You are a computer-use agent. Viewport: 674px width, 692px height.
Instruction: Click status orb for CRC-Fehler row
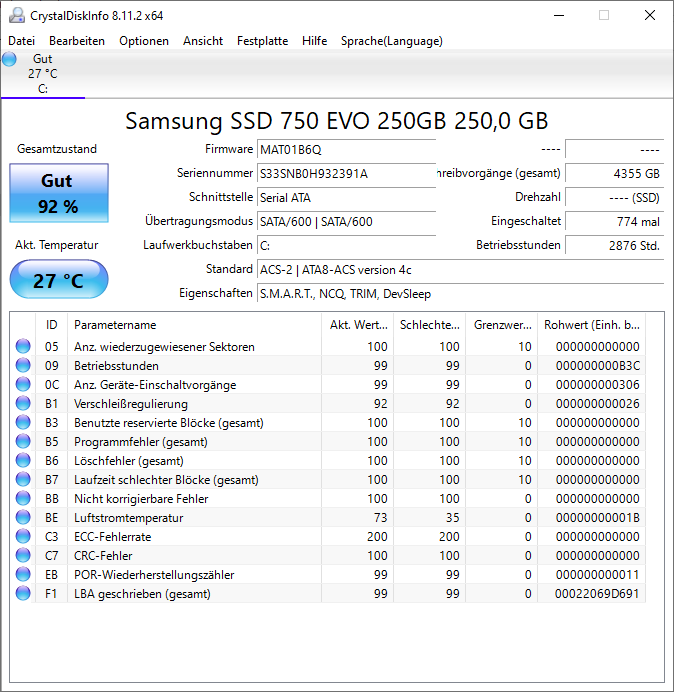23,555
